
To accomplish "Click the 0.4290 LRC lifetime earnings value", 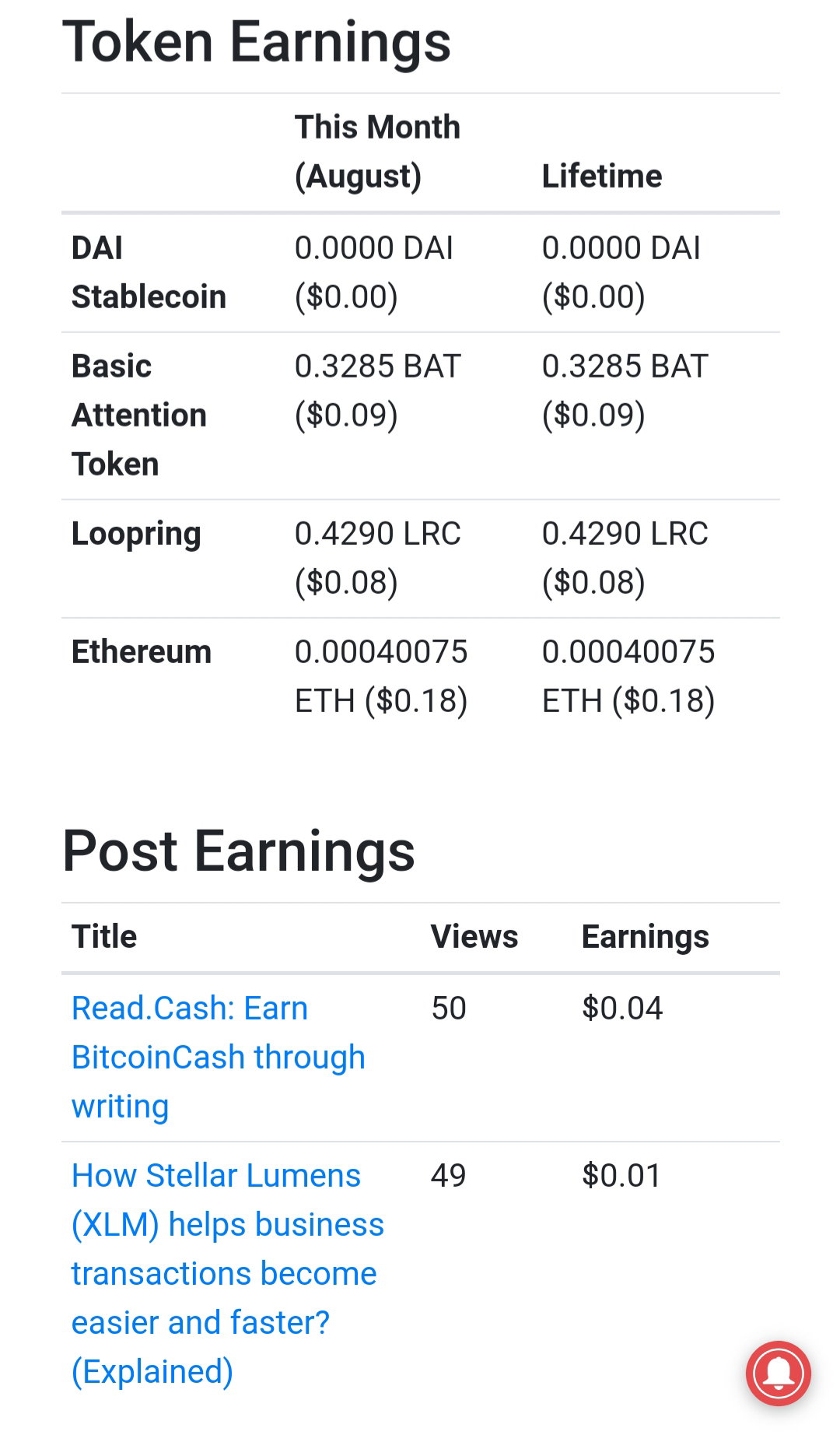I will (x=625, y=558).
